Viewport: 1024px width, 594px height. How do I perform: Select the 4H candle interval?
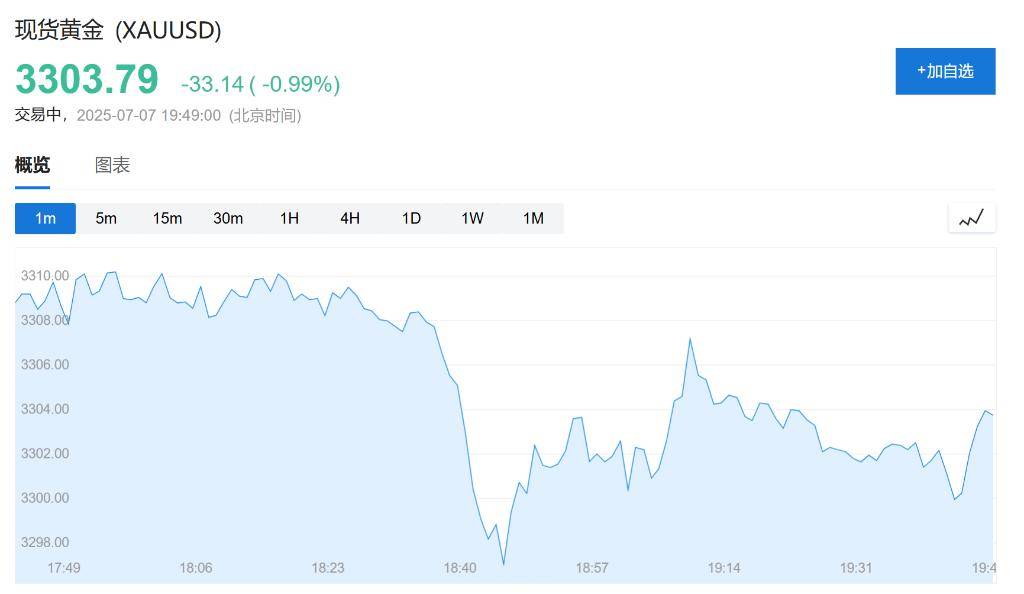(x=349, y=217)
